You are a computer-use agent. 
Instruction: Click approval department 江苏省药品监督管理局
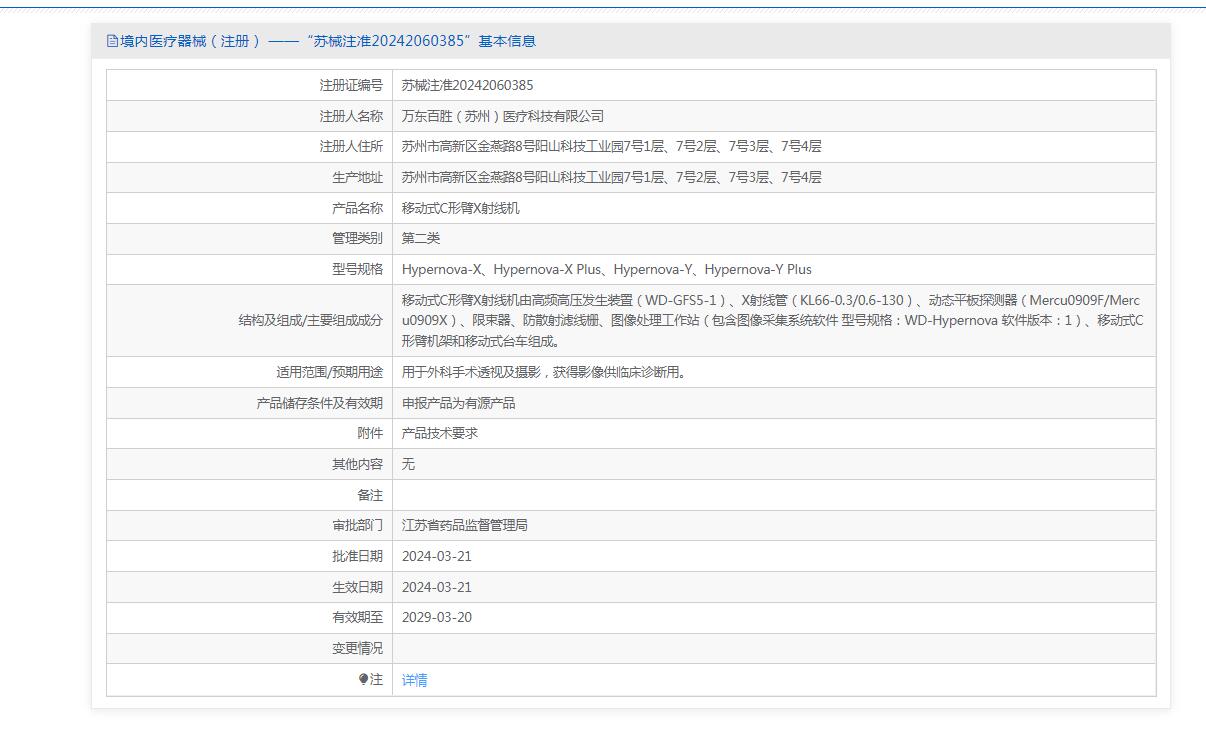tap(464, 525)
